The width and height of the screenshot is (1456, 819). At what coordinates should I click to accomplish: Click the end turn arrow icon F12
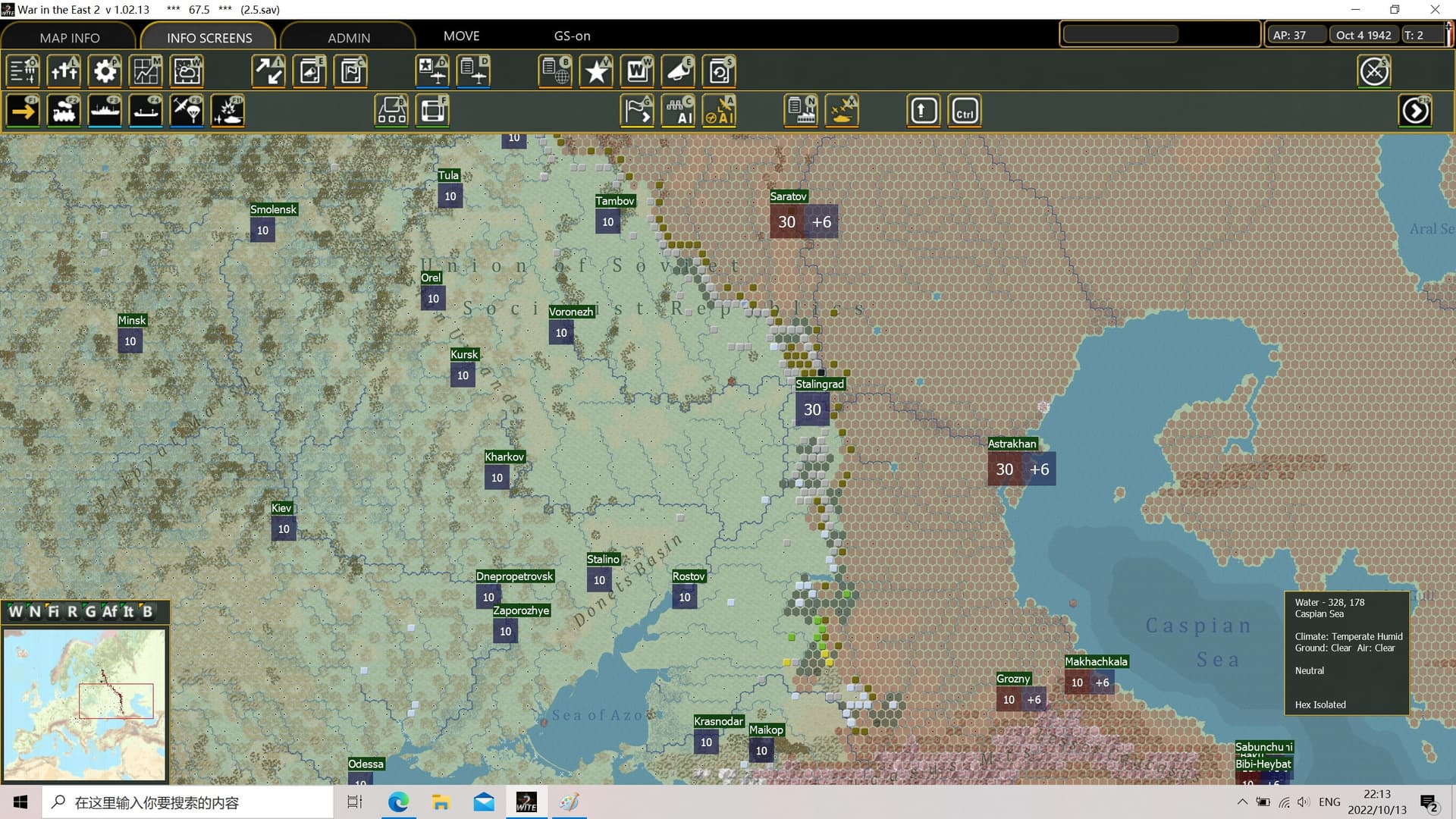pos(1415,111)
